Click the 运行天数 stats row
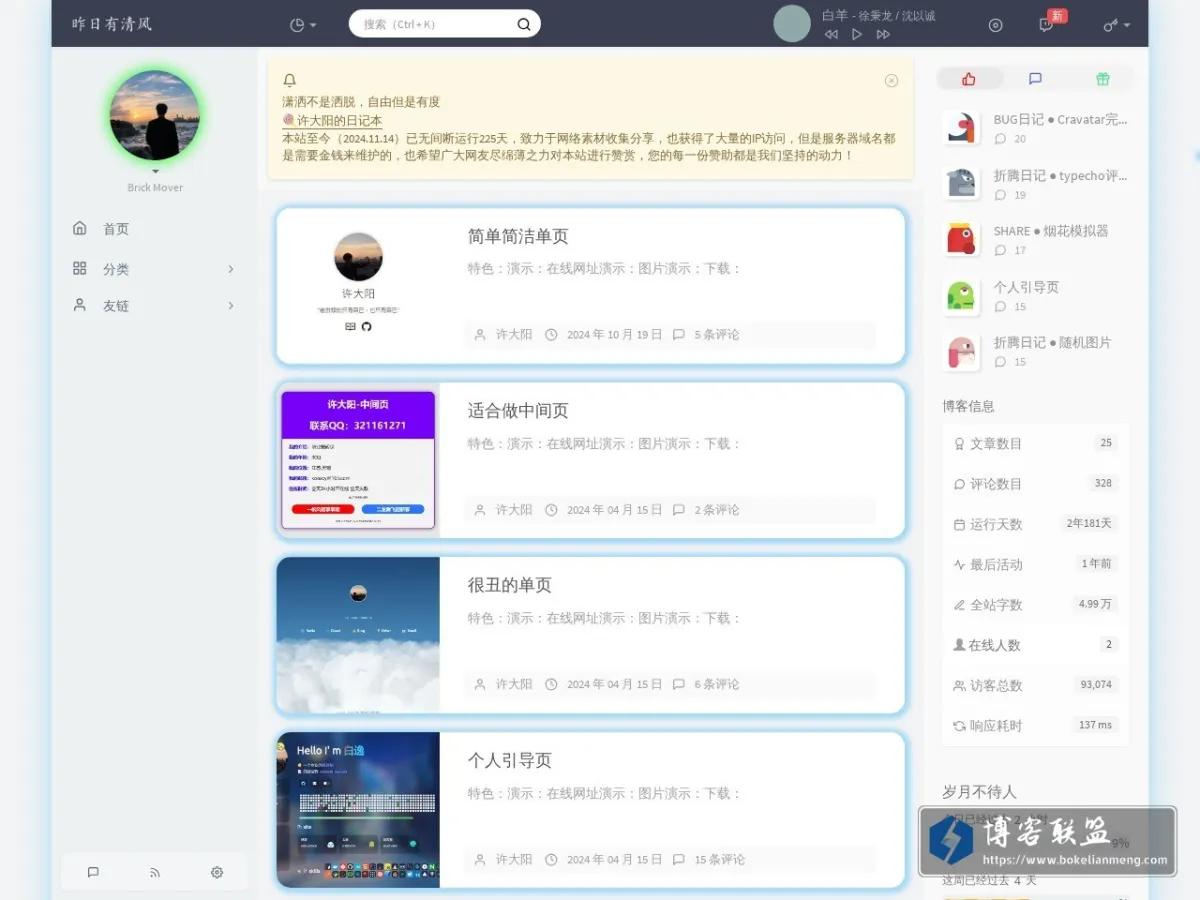The image size is (1200, 900). click(x=1035, y=524)
